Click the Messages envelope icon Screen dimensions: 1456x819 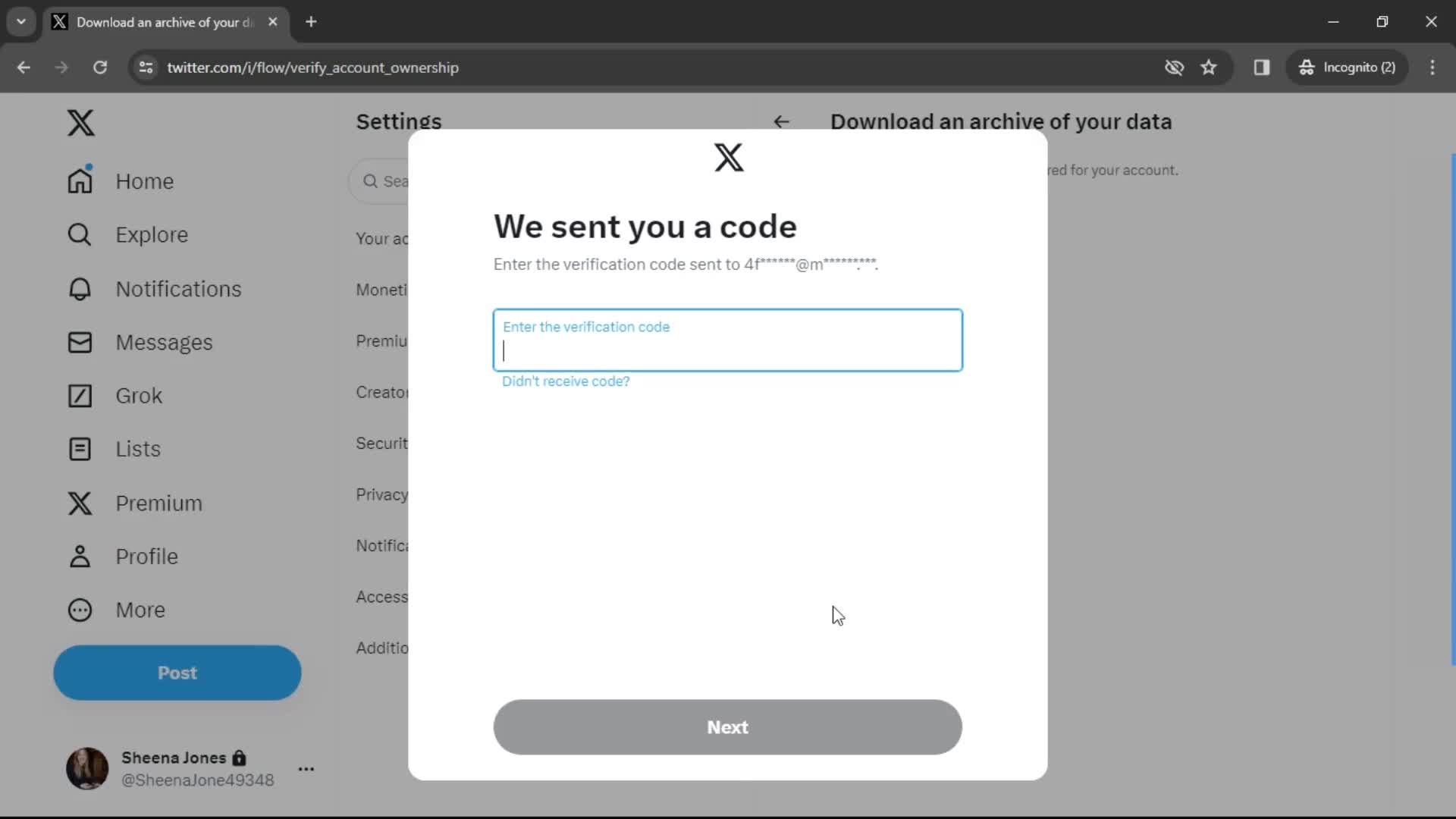tap(79, 342)
